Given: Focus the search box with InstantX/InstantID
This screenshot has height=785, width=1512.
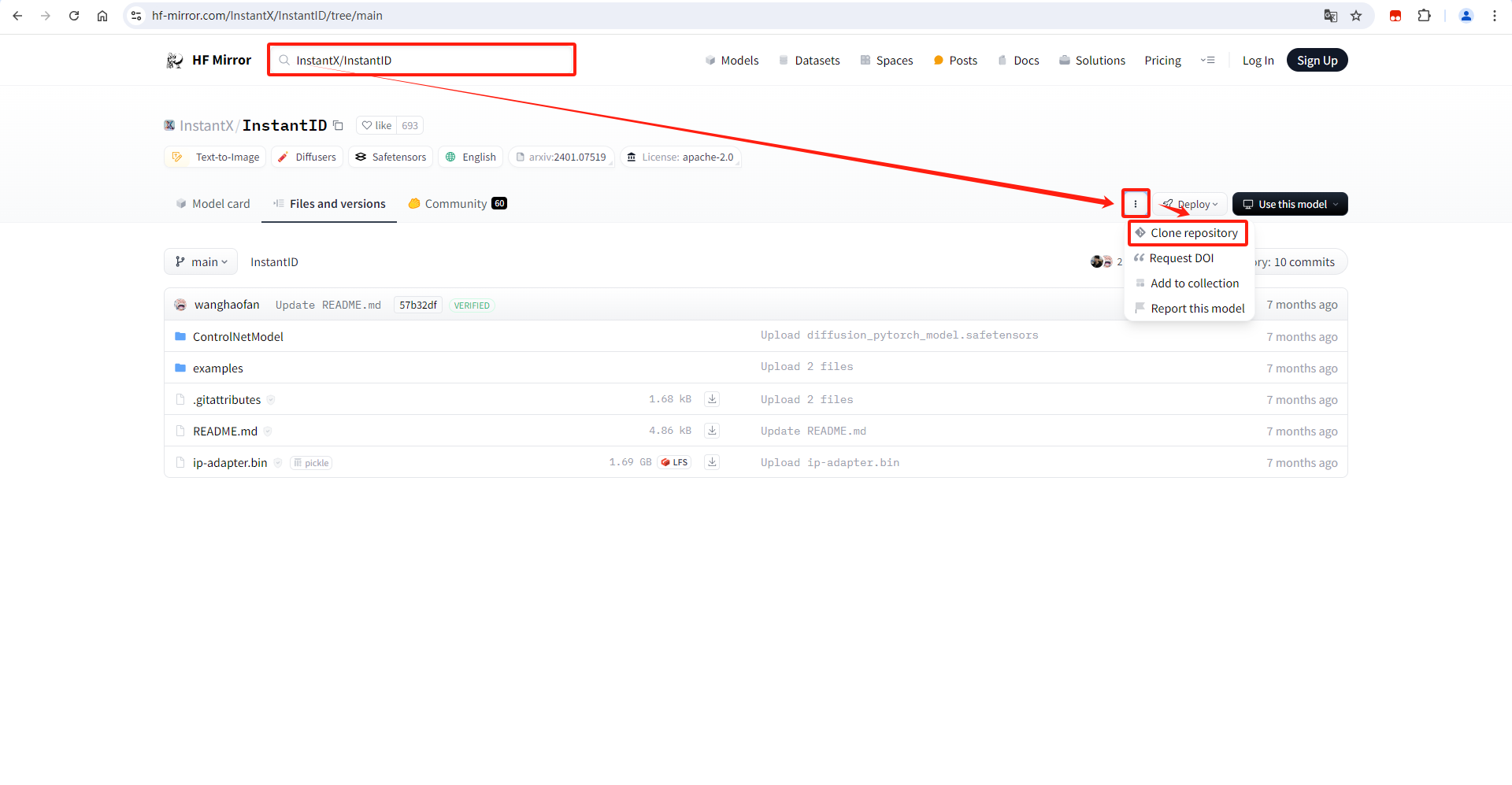Looking at the screenshot, I should point(422,60).
